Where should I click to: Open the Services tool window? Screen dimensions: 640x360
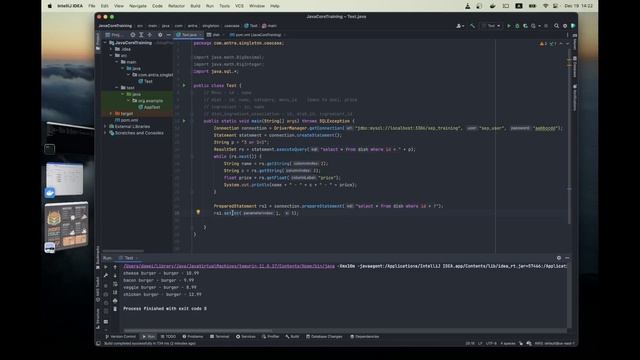(x=245, y=337)
